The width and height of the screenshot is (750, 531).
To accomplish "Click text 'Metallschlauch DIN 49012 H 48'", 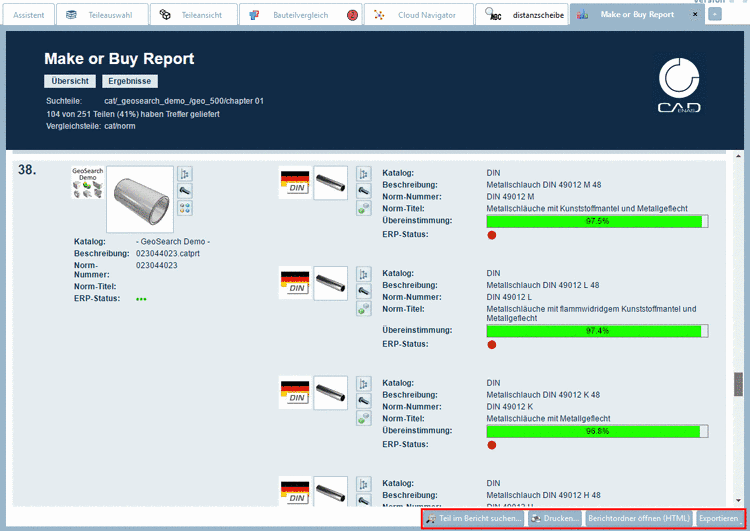I will 544,495.
